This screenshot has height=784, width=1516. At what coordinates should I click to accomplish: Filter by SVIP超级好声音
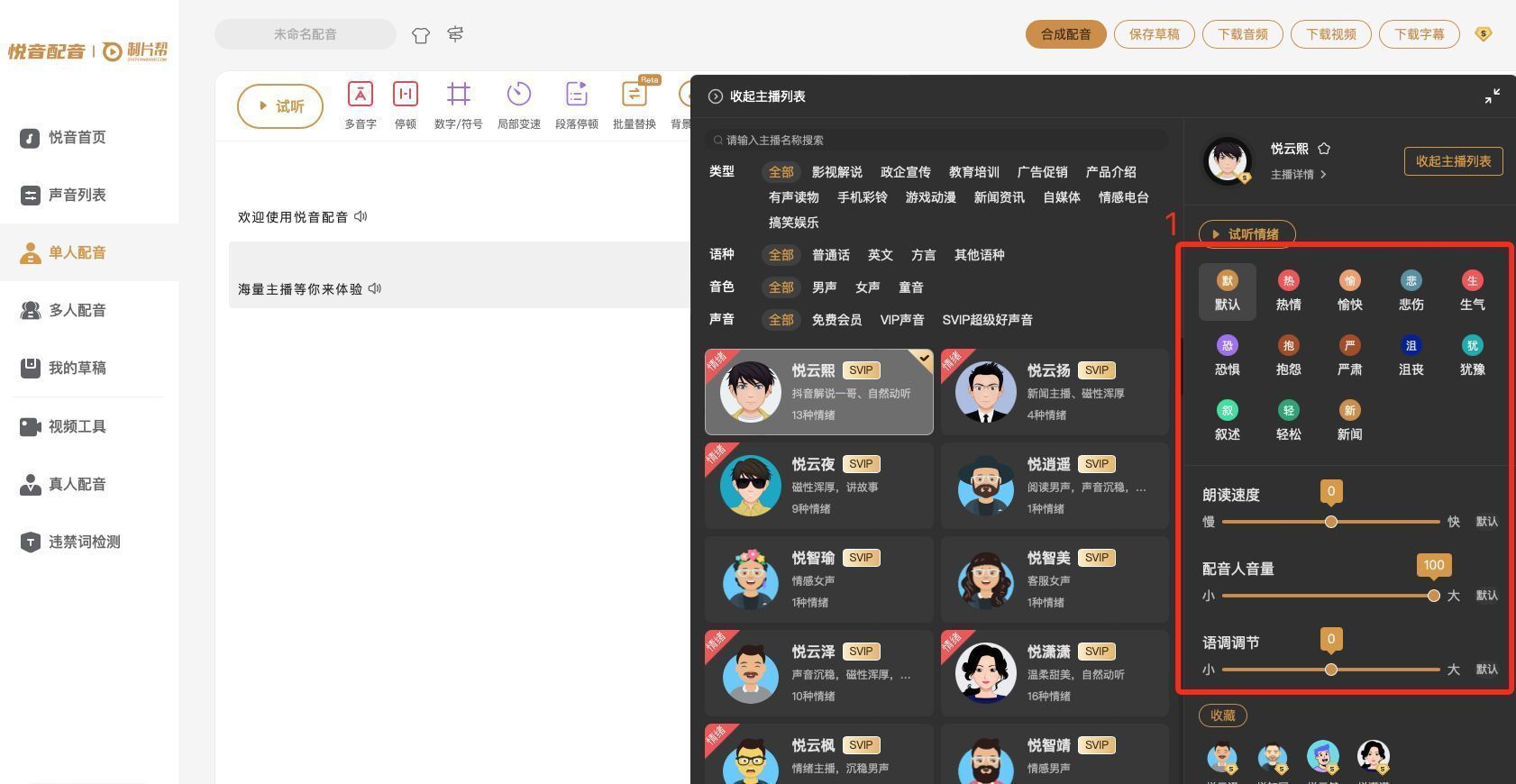[x=988, y=320]
